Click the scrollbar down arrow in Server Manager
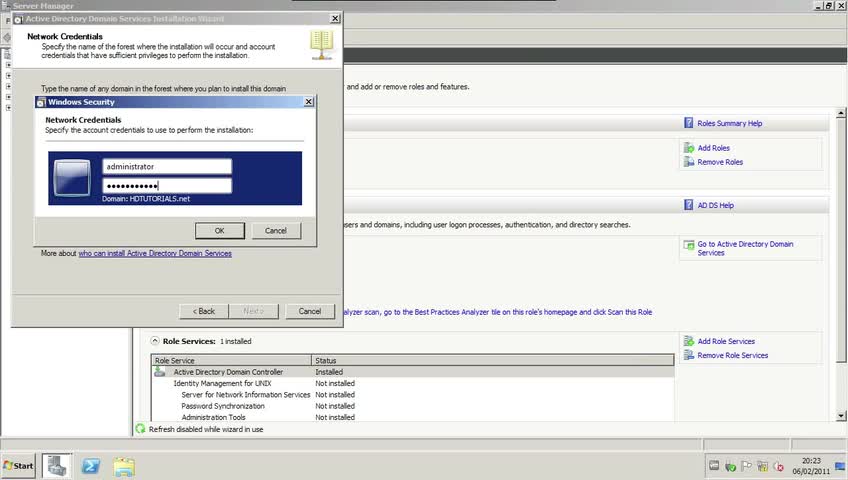848x480 pixels. 841,416
